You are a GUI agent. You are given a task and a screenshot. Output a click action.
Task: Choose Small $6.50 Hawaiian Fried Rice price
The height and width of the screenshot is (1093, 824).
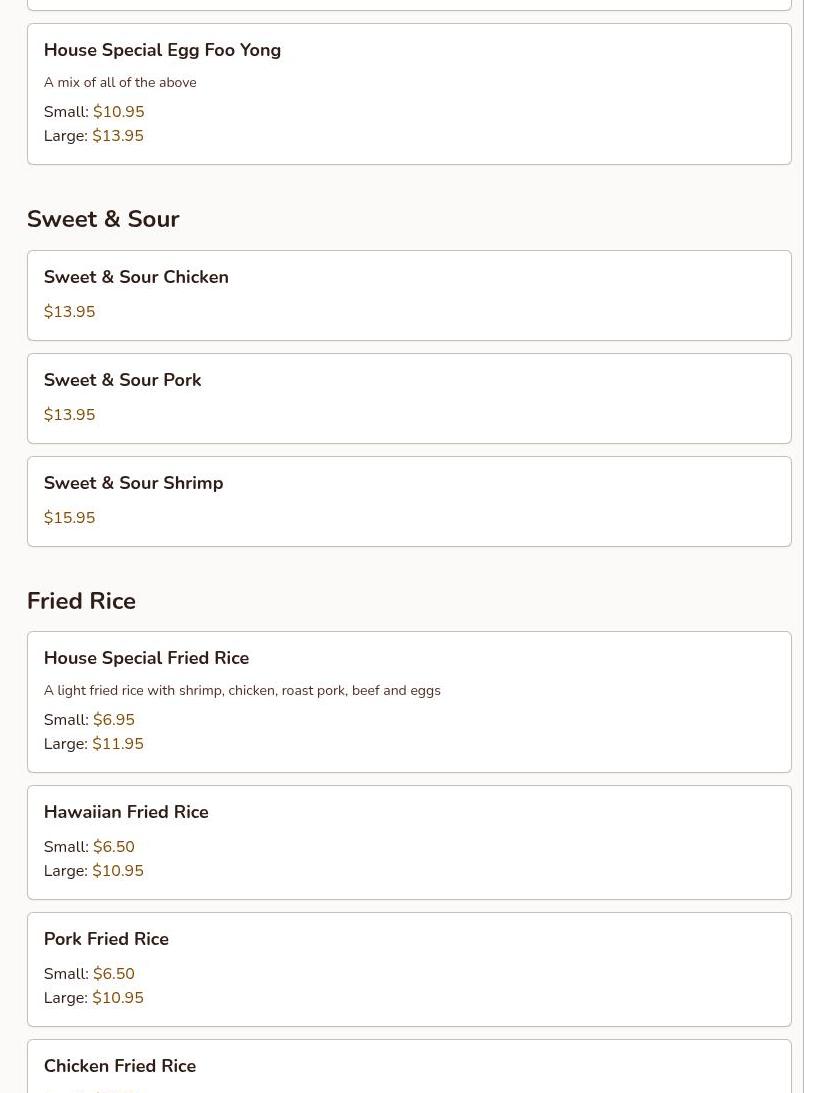pos(113,847)
